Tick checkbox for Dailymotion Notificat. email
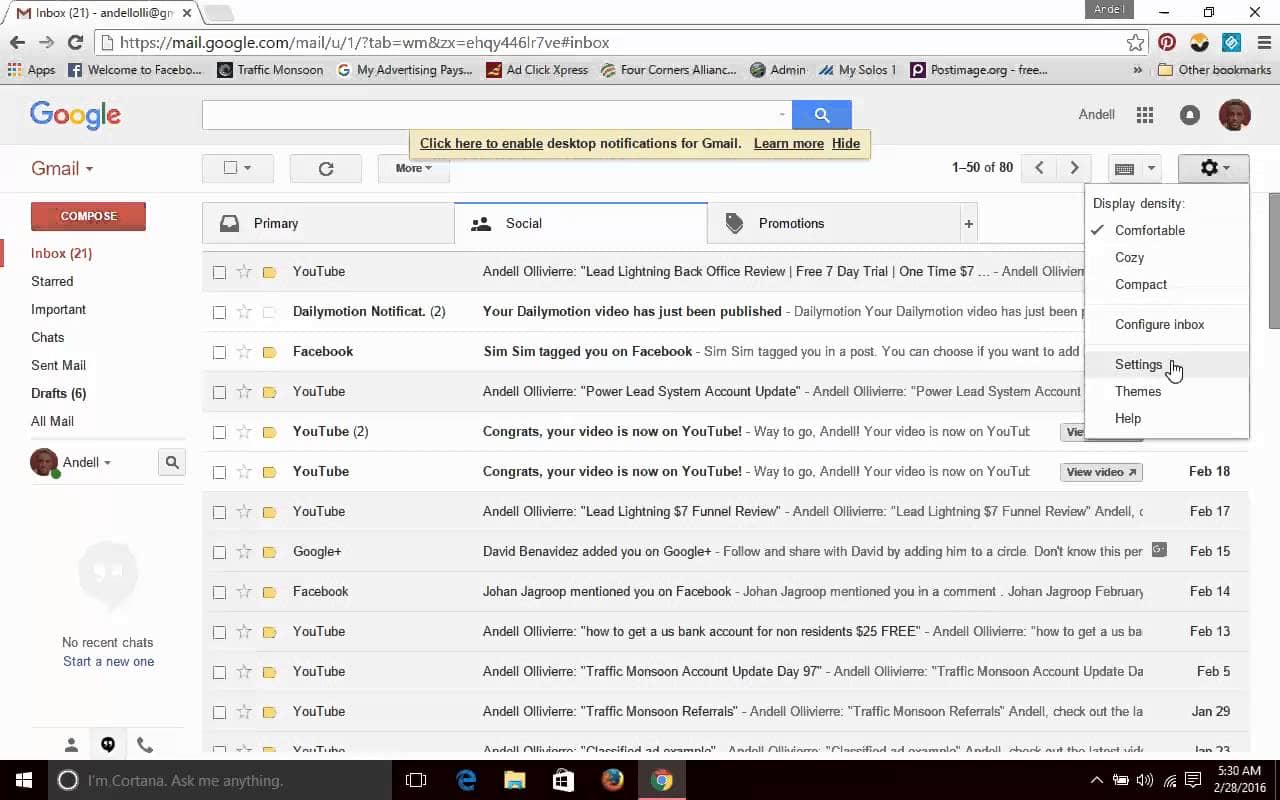 coord(219,312)
